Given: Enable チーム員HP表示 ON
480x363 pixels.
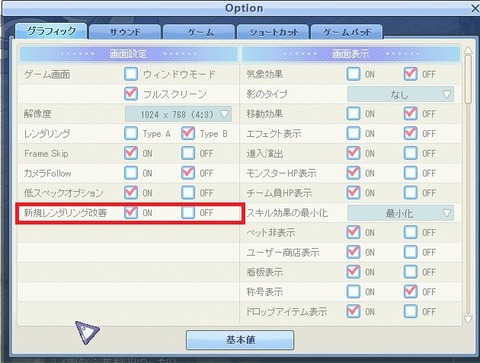Looking at the screenshot, I should [353, 193].
